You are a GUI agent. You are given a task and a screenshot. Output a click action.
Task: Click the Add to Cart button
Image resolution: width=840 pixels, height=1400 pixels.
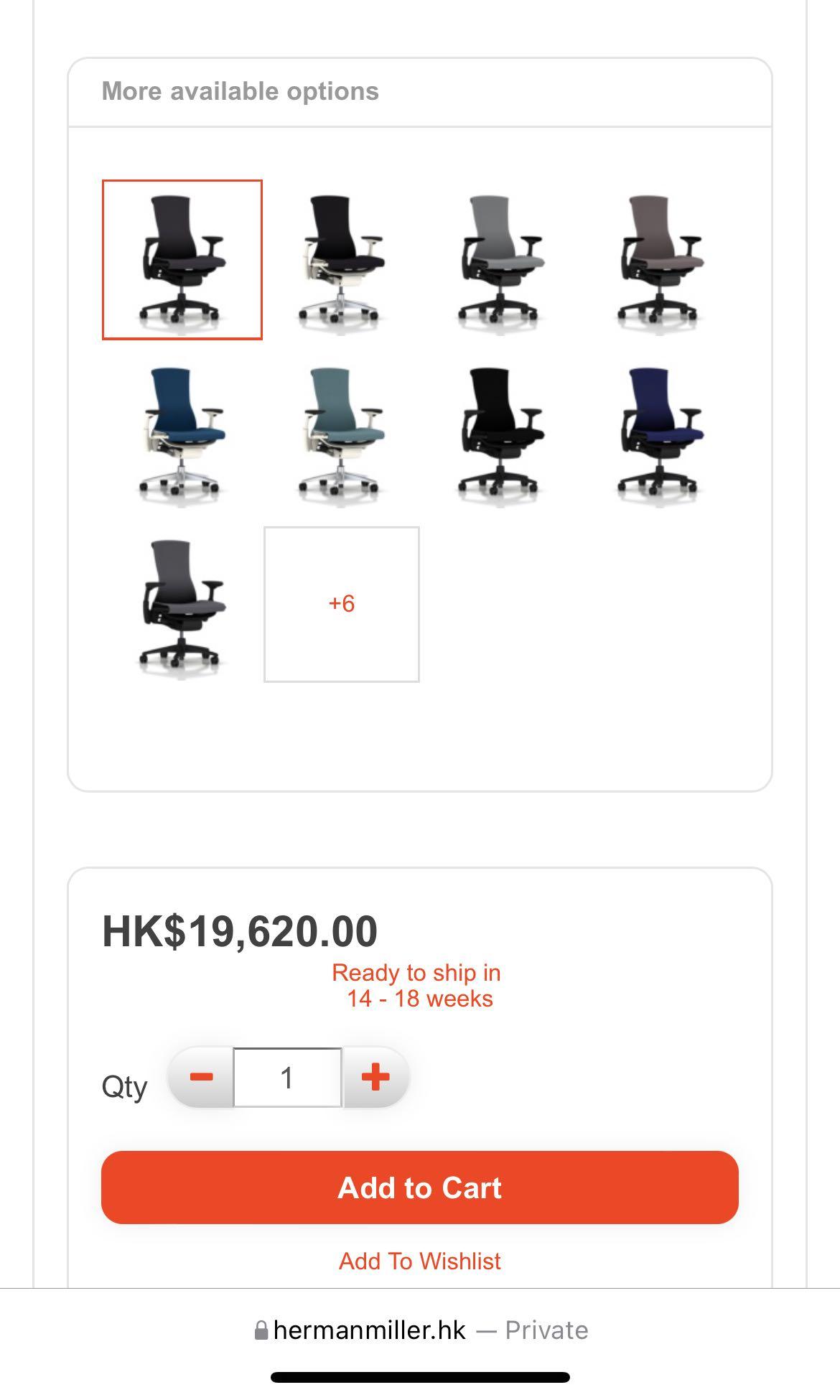(420, 1187)
